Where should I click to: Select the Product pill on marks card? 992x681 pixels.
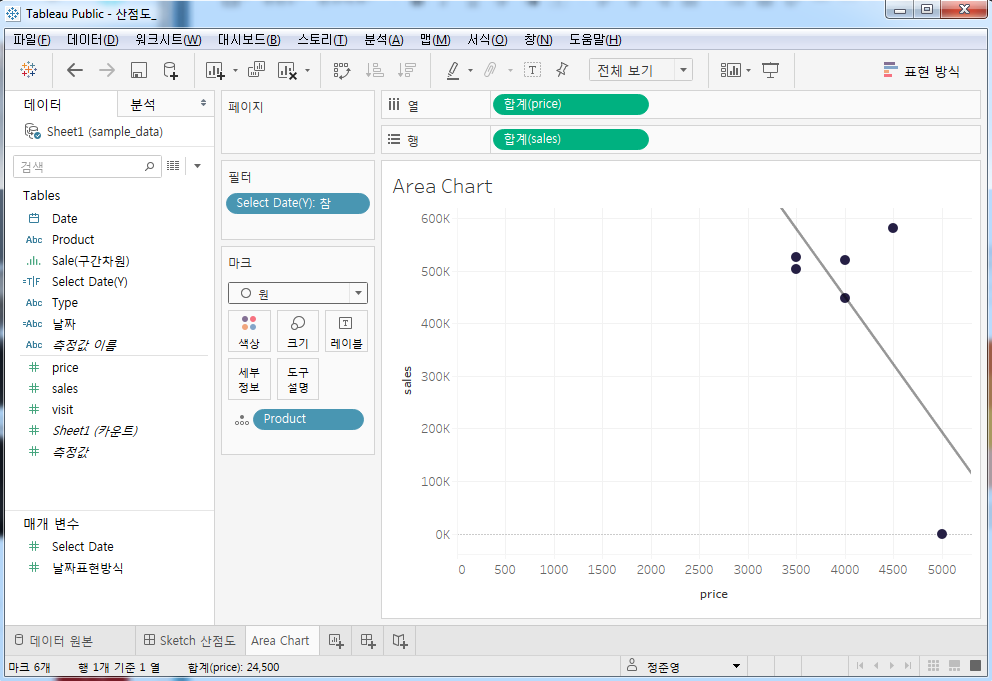(308, 419)
